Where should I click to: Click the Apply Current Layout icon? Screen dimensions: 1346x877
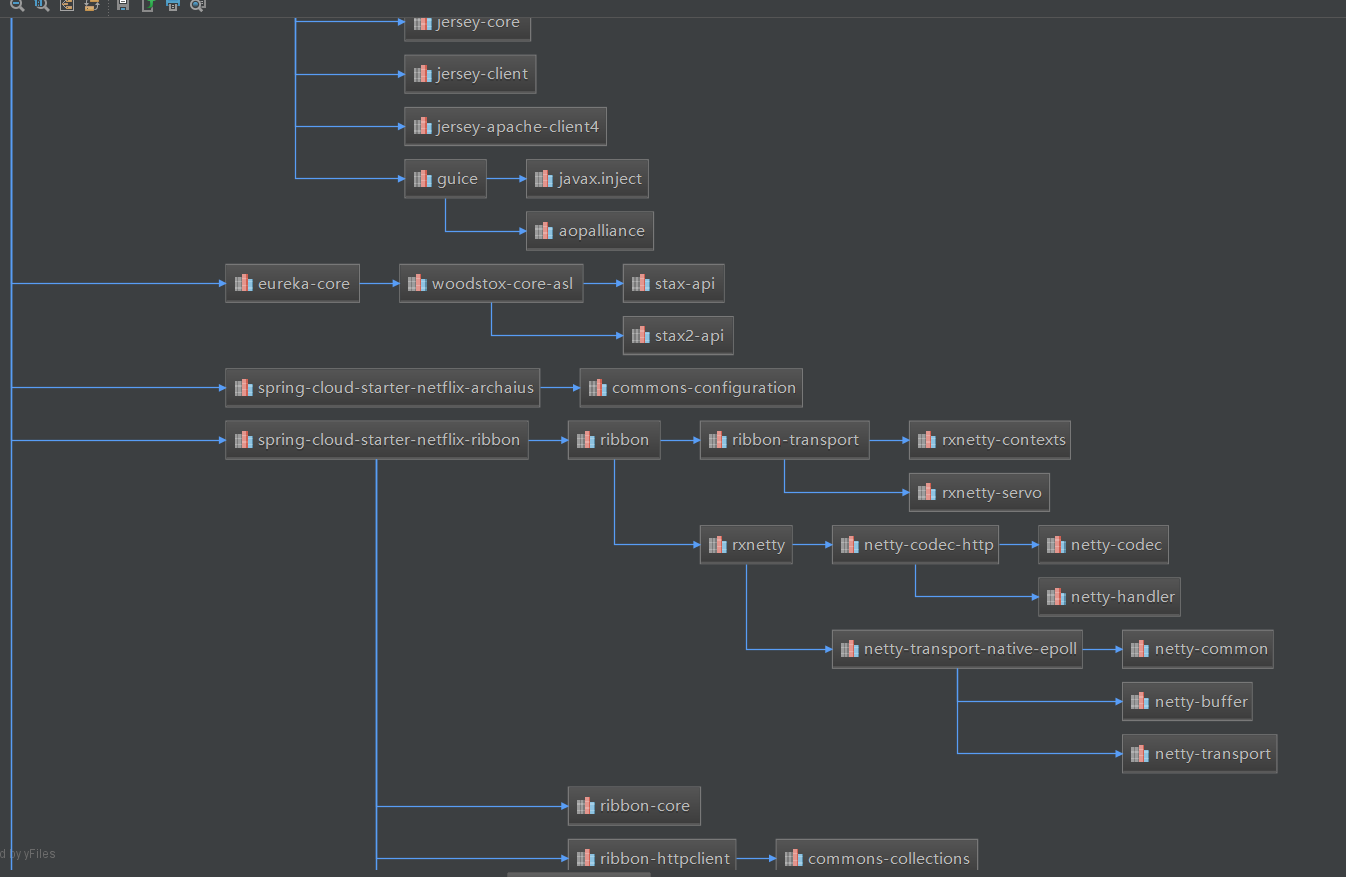(91, 6)
